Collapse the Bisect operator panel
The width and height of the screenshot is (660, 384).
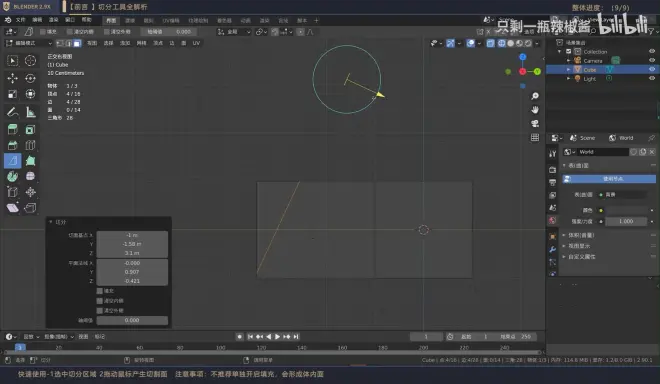[x=51, y=222]
